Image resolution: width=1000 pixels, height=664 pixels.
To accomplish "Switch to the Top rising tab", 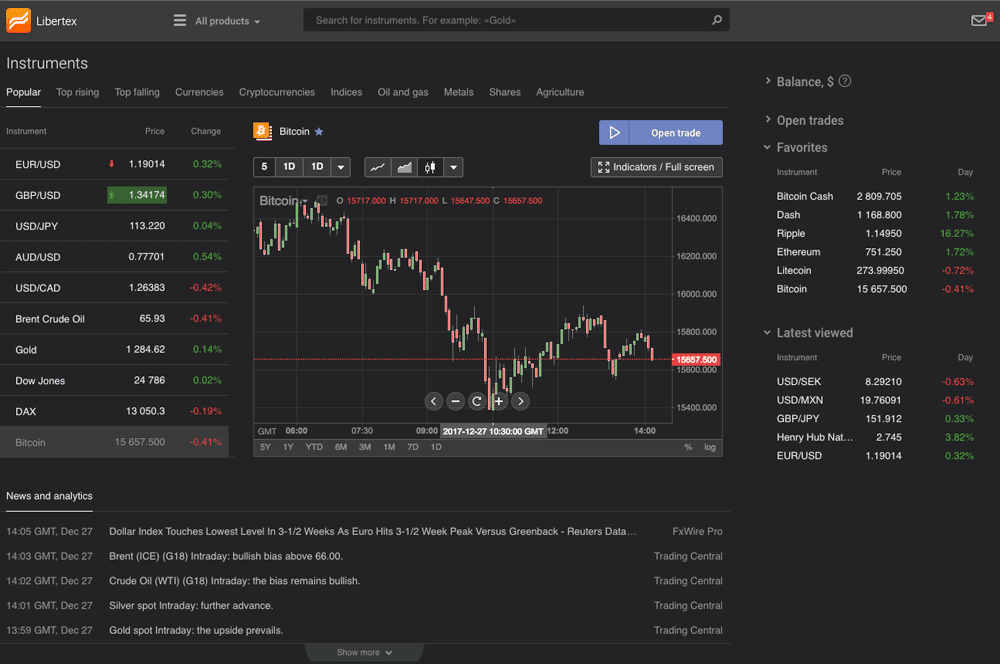I will pyautogui.click(x=77, y=92).
